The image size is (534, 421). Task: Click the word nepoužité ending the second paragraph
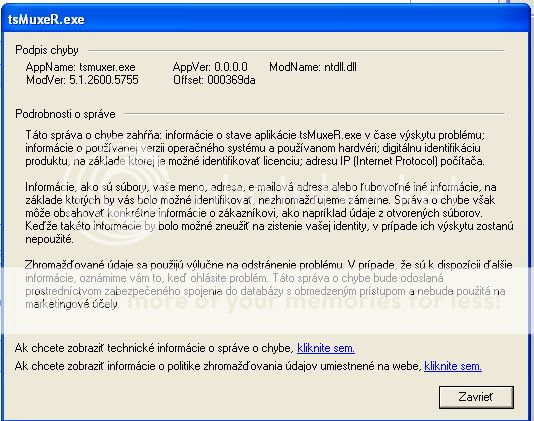49,239
